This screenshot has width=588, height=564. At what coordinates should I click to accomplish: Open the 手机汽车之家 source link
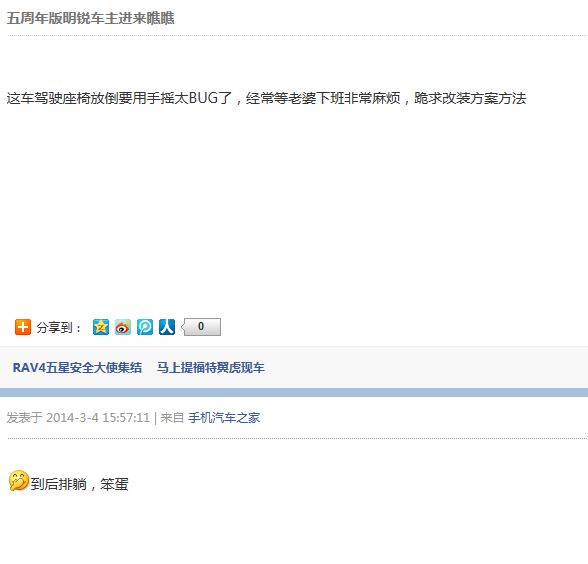tap(224, 418)
